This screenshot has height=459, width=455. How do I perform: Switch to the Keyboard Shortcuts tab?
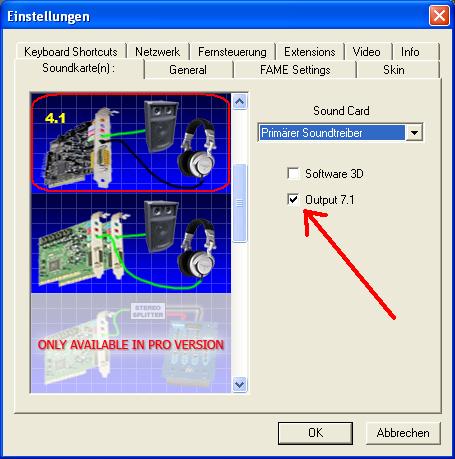click(x=71, y=52)
